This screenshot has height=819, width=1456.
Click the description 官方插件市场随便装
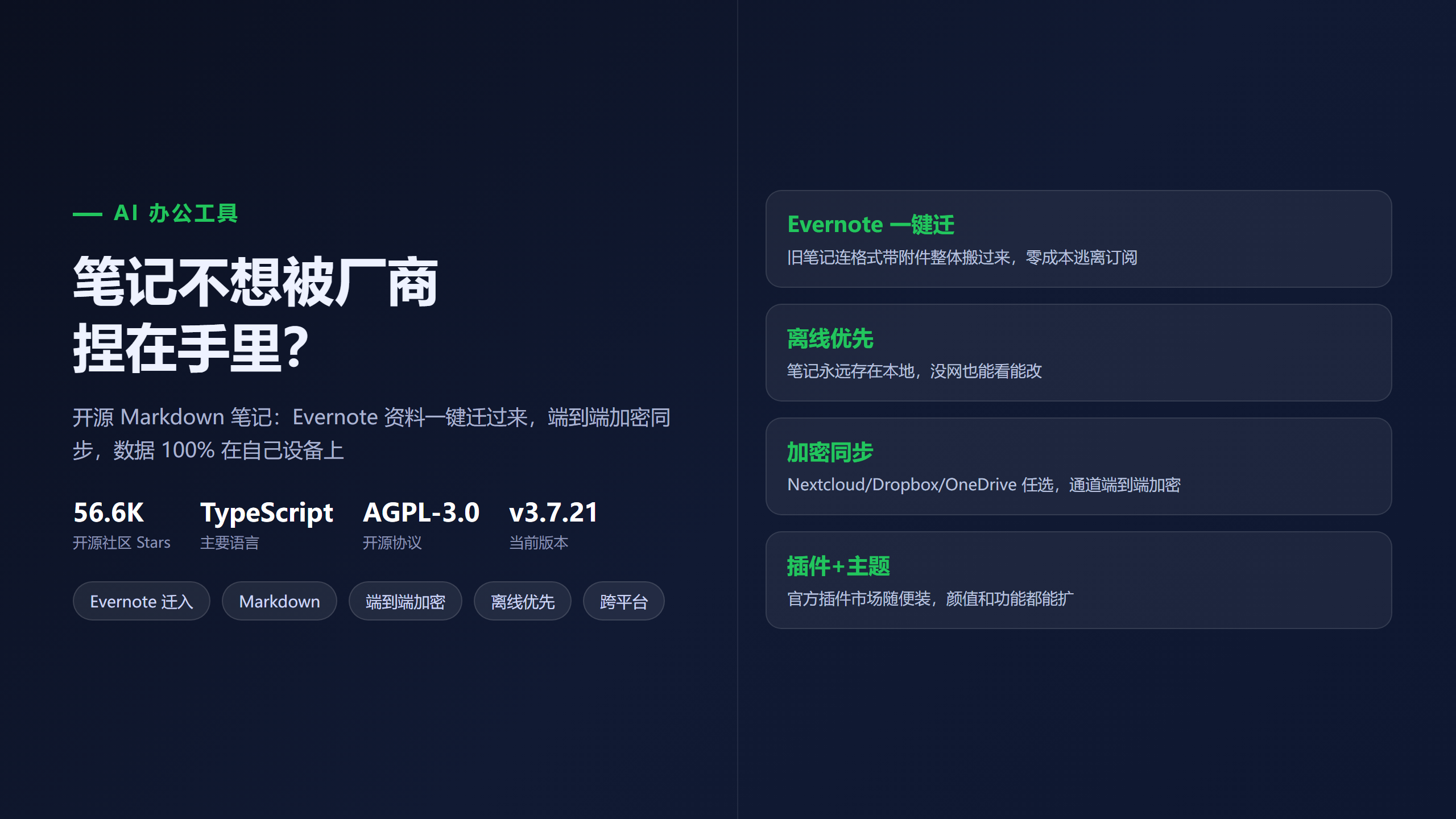click(930, 599)
